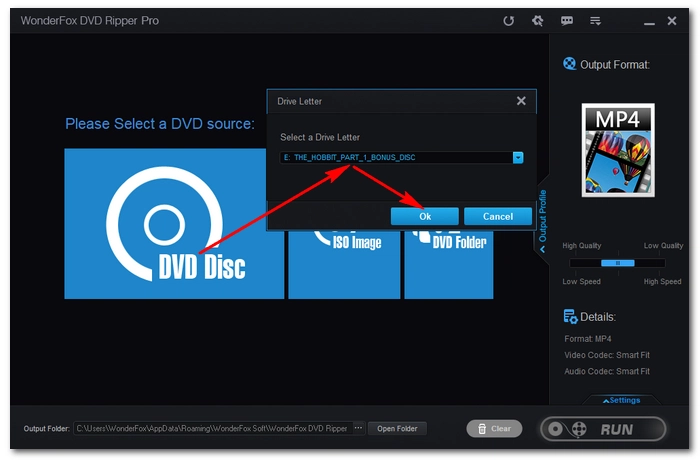Click the Clear button with trash icon
Image resolution: width=700 pixels, height=460 pixels.
click(494, 429)
